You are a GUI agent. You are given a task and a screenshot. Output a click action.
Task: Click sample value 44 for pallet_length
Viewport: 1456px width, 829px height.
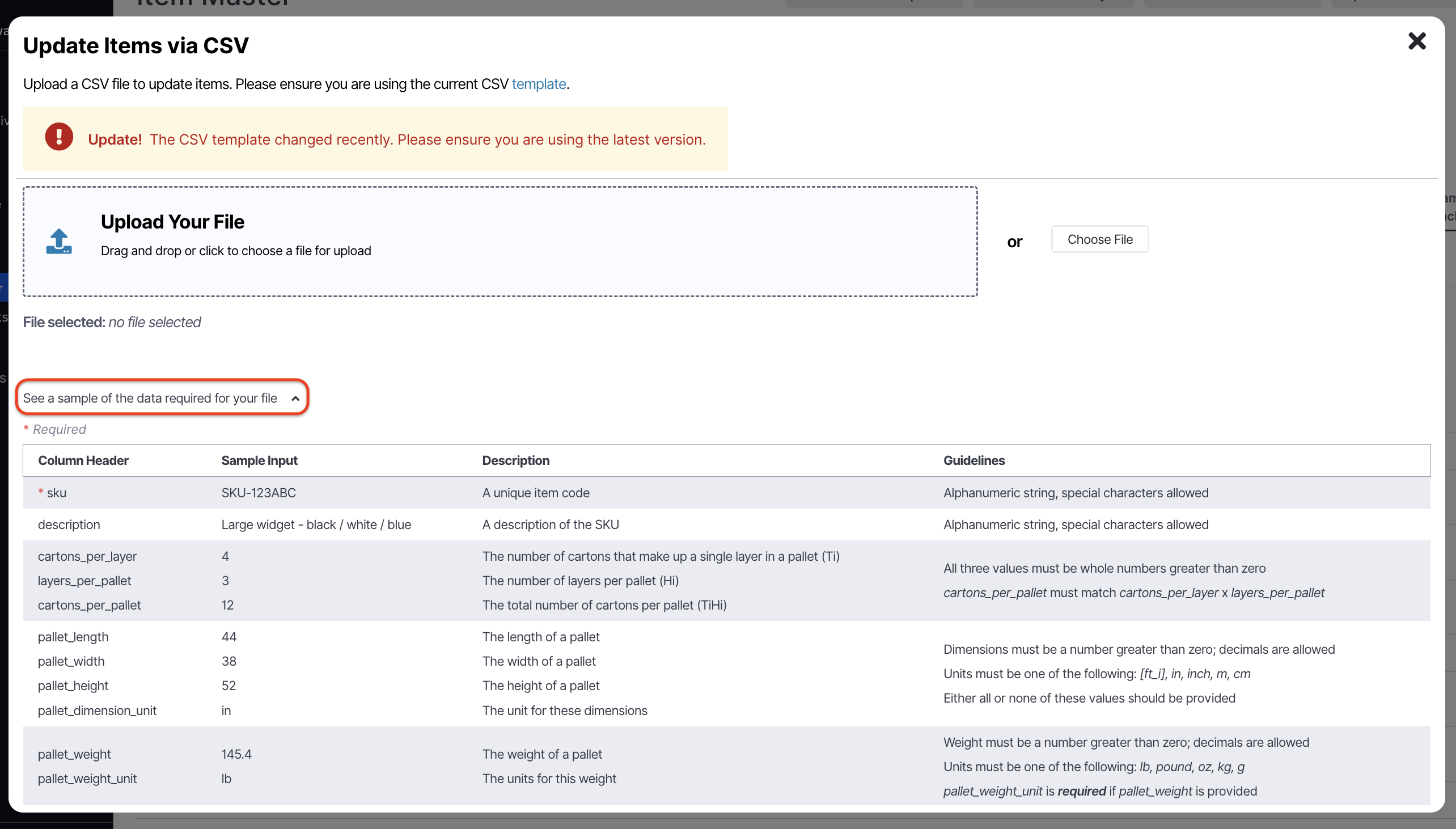(229, 638)
